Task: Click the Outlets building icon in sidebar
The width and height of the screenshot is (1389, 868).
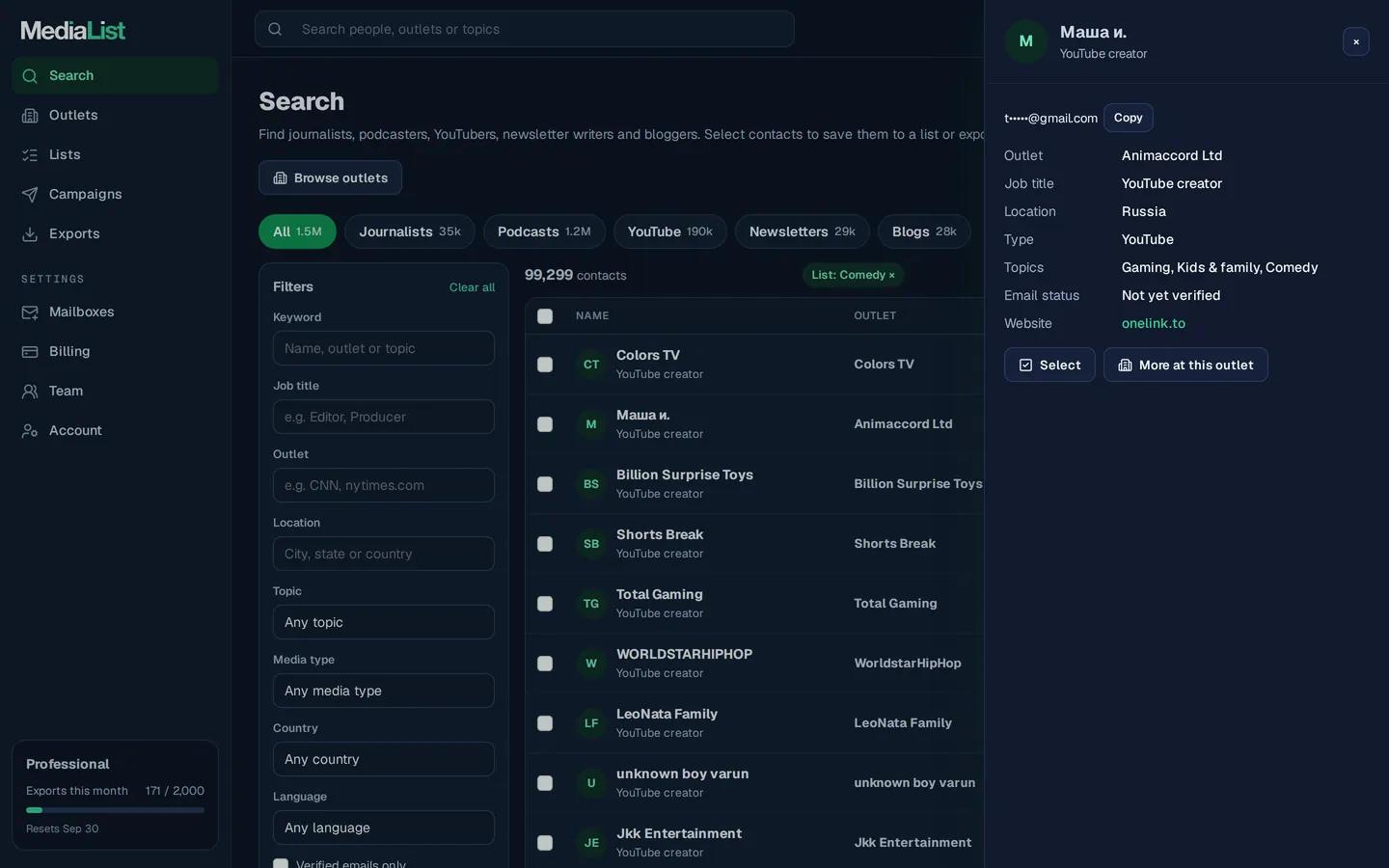Action: coord(30,116)
